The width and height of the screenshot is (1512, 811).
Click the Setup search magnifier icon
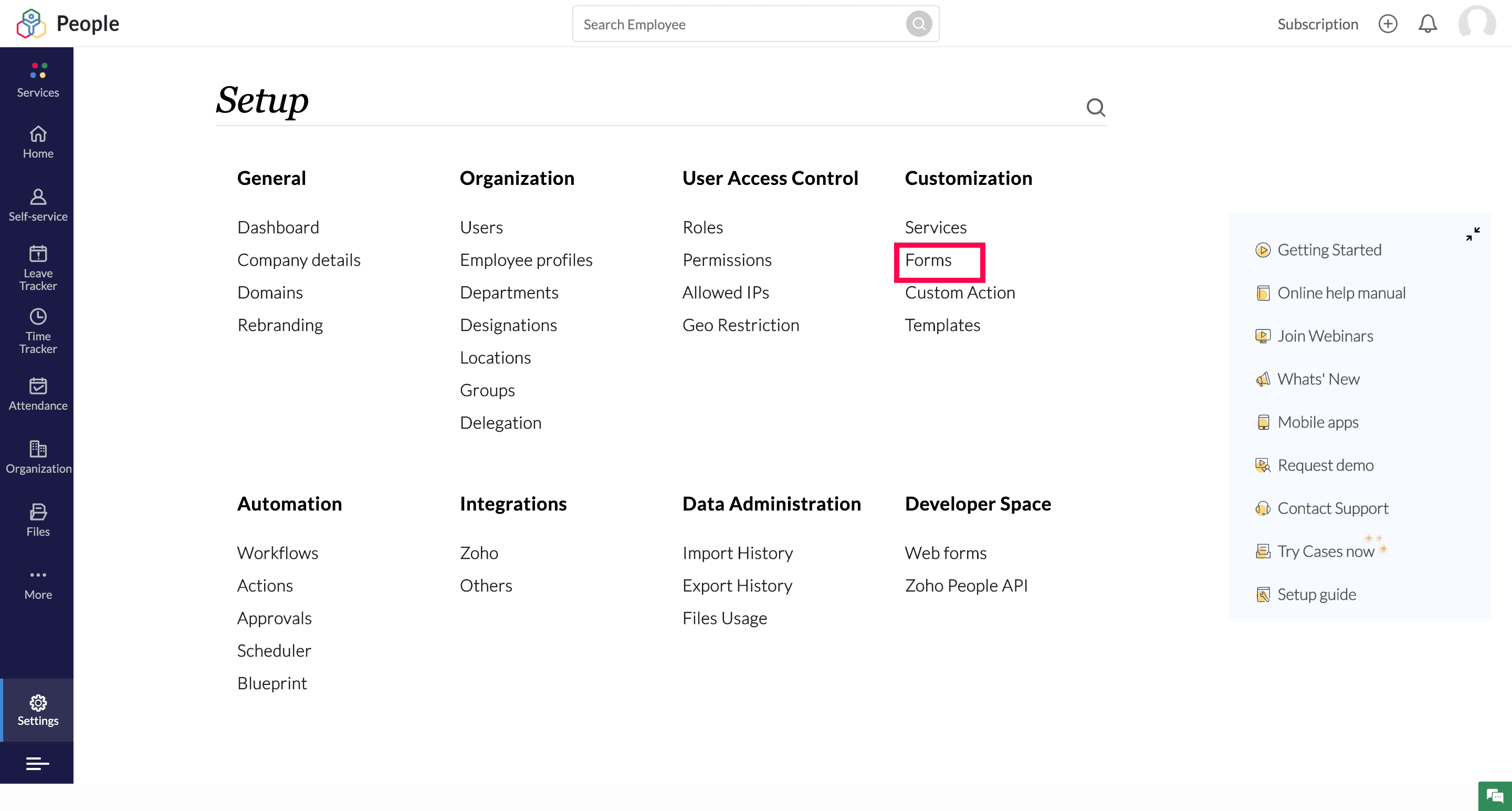(x=1095, y=107)
